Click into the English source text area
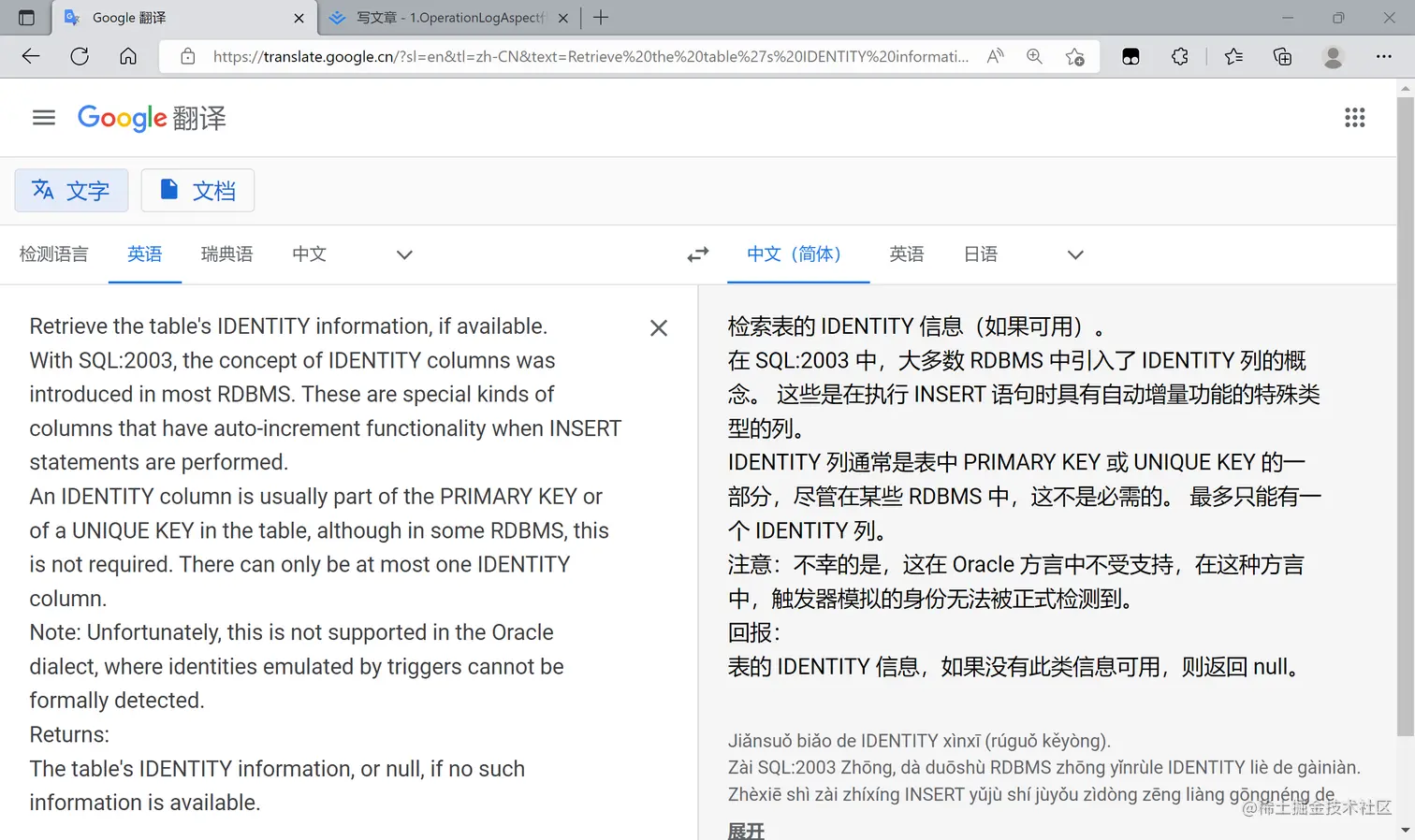Screen dimensions: 1415x840 (x=328, y=564)
